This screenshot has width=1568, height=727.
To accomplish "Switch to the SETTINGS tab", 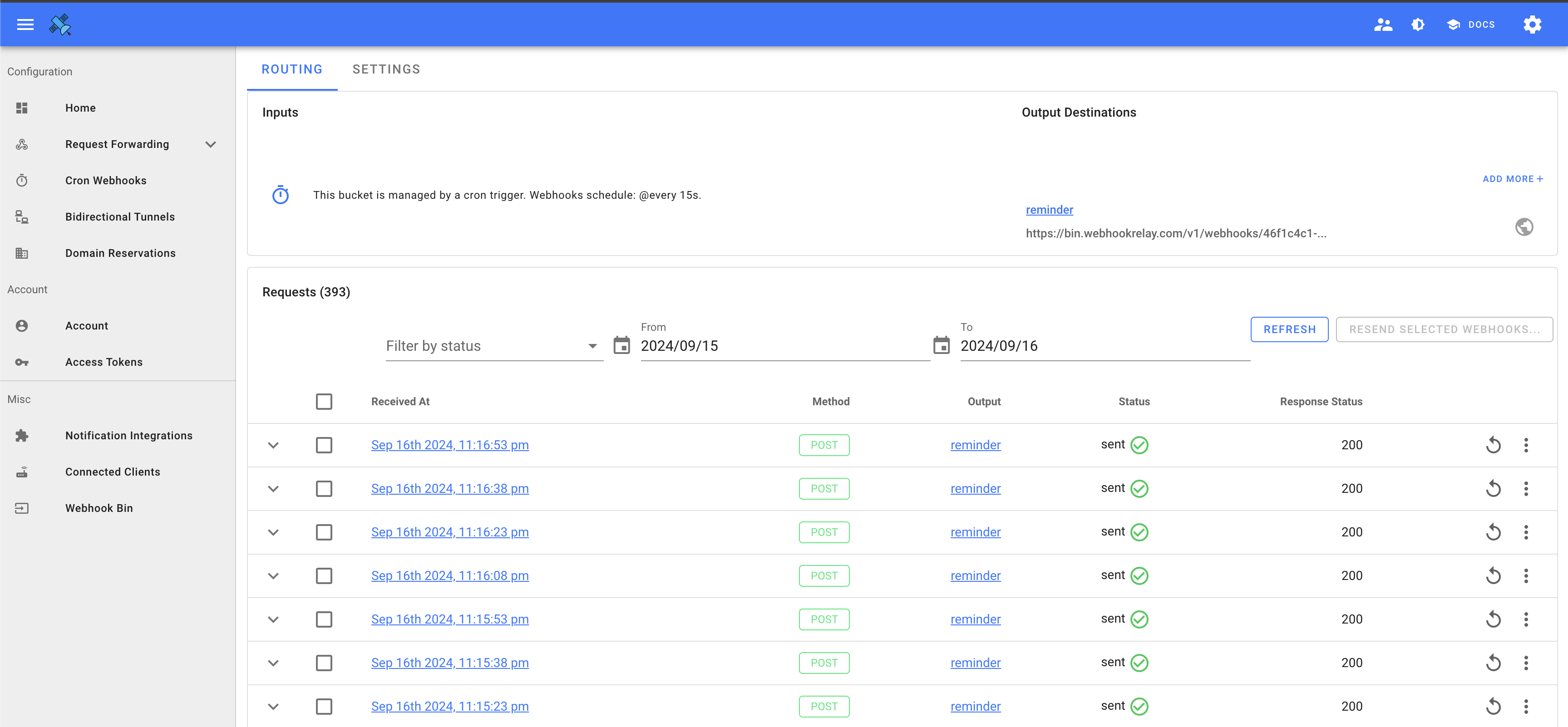I will click(386, 69).
